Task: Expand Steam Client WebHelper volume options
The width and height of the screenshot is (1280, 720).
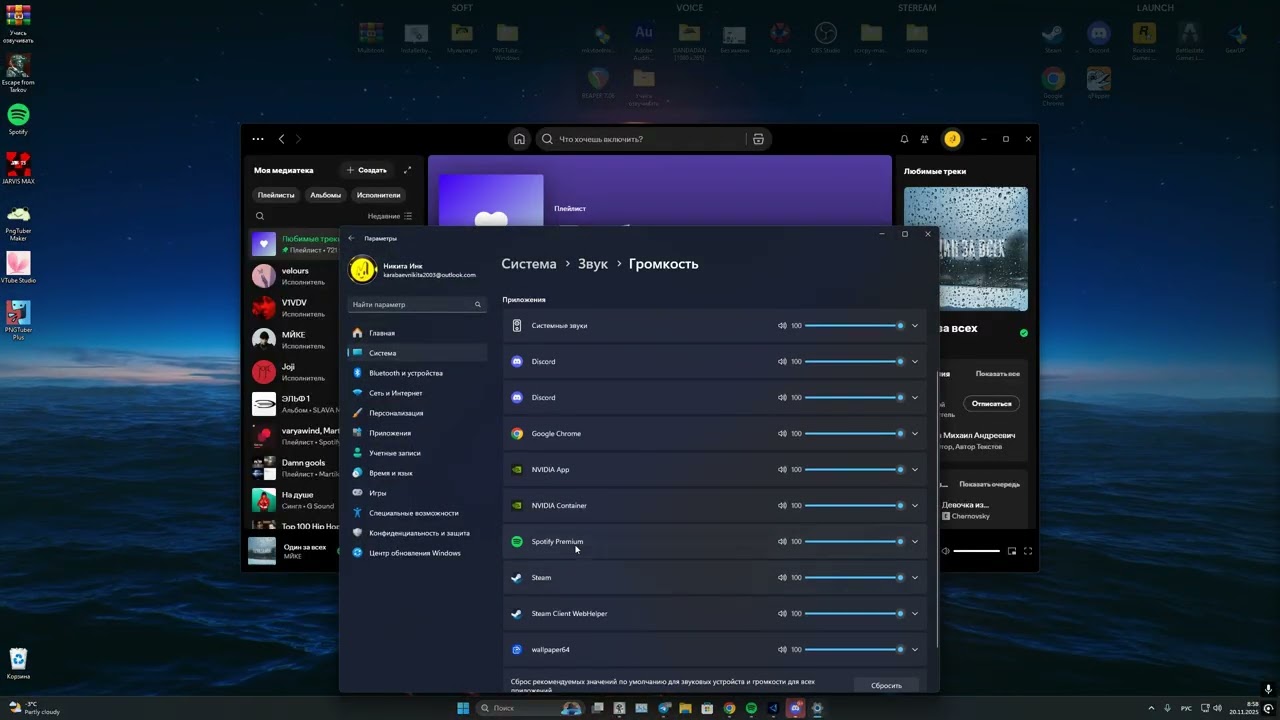Action: pos(914,614)
